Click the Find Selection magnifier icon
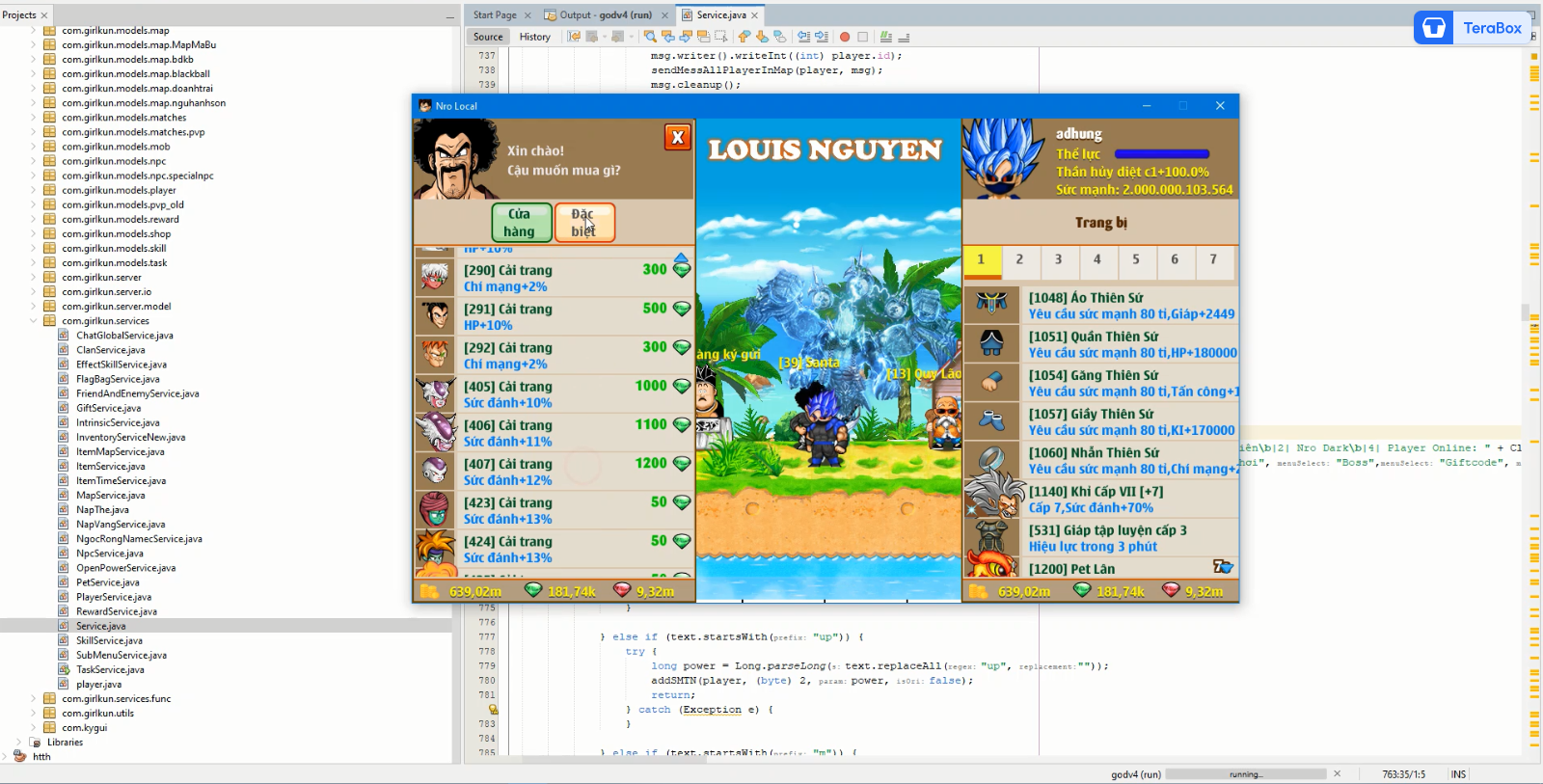1543x784 pixels. point(650,37)
